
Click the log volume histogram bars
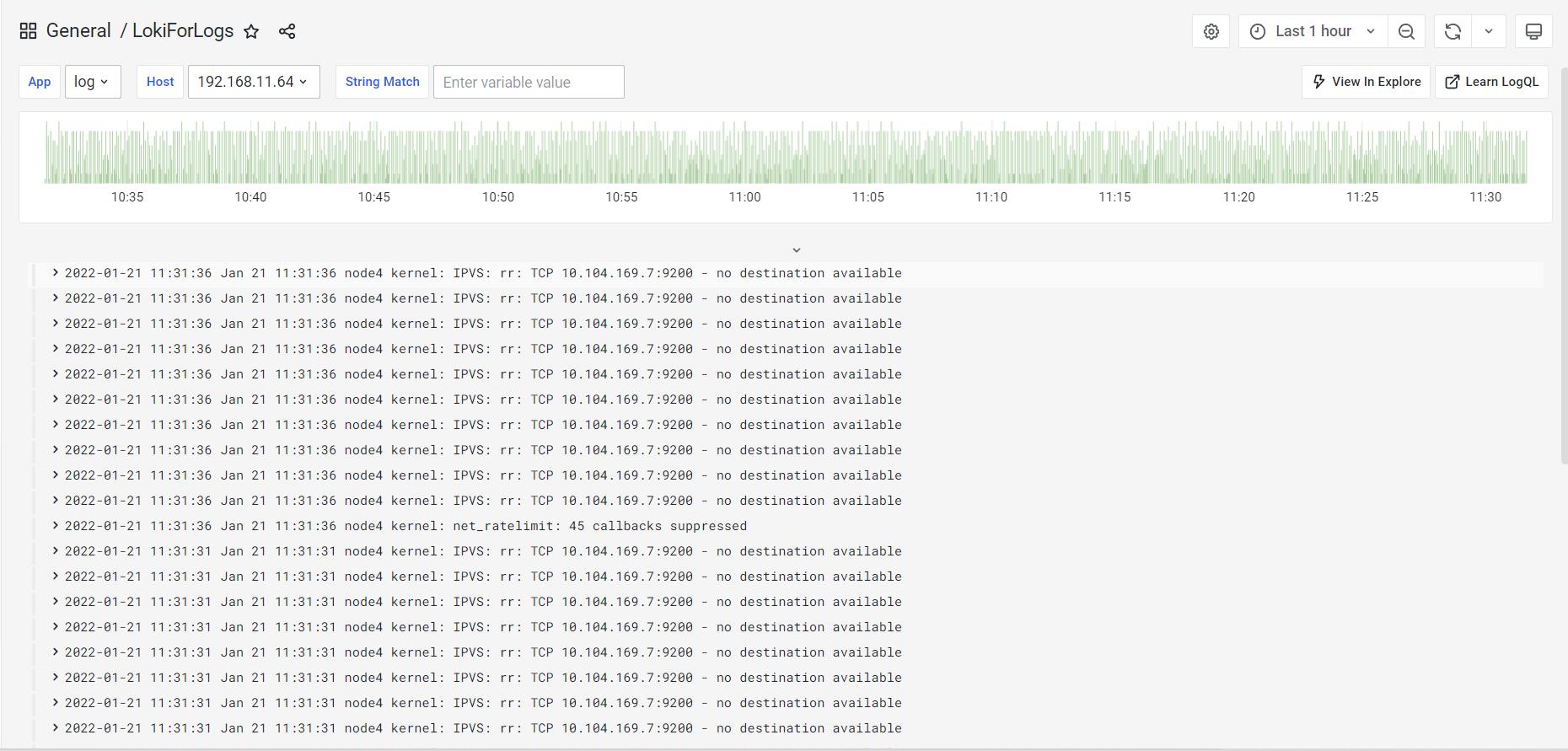(786, 153)
